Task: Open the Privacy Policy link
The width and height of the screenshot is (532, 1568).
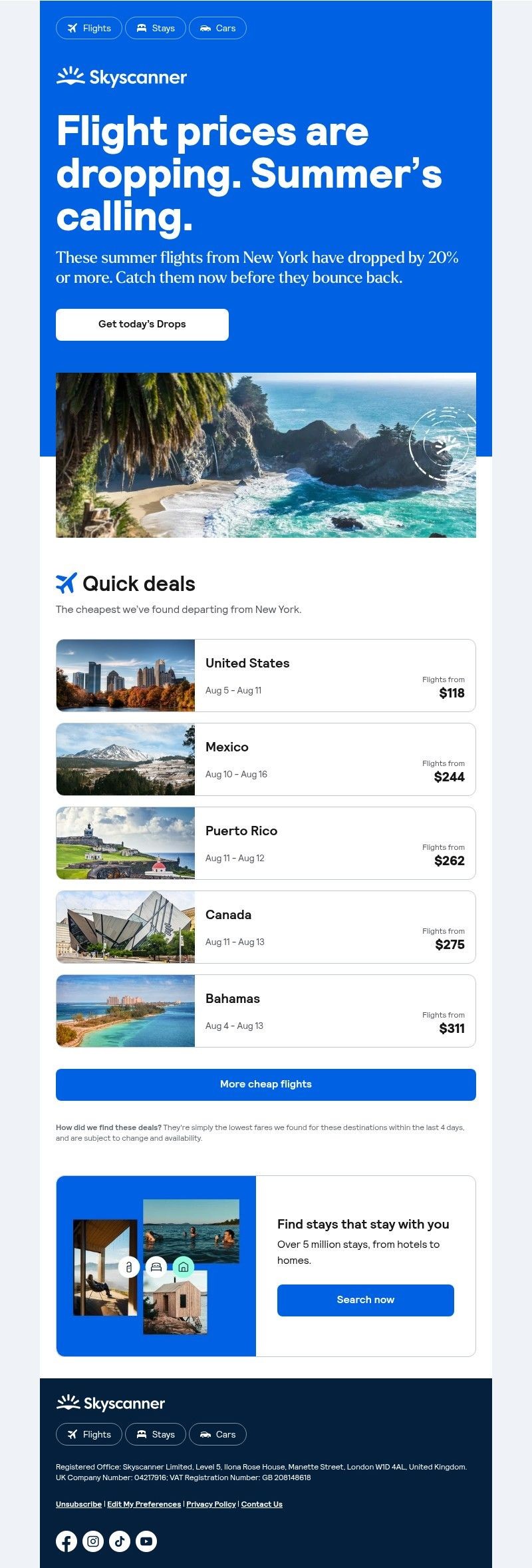Action: (211, 1504)
